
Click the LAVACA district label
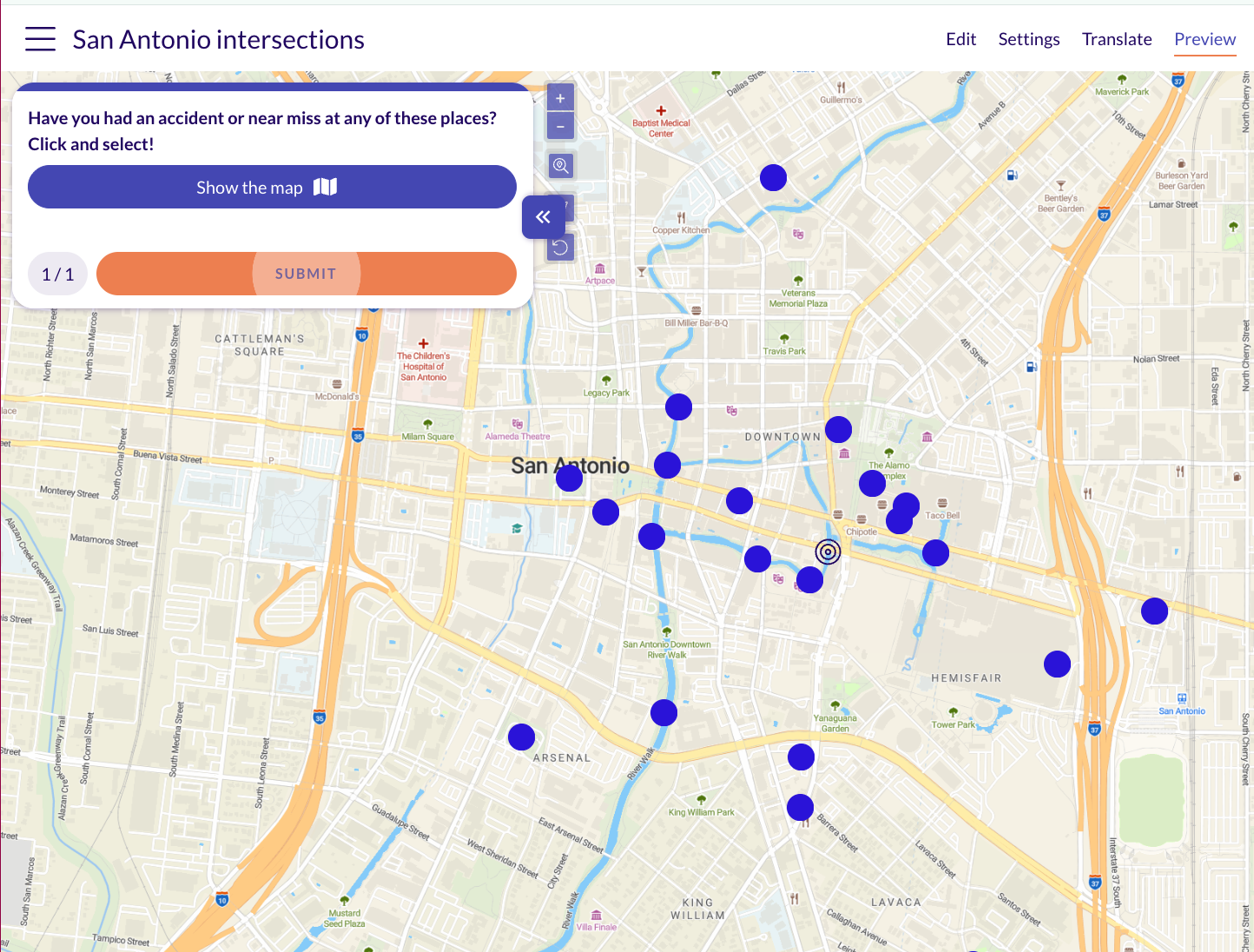[x=895, y=902]
